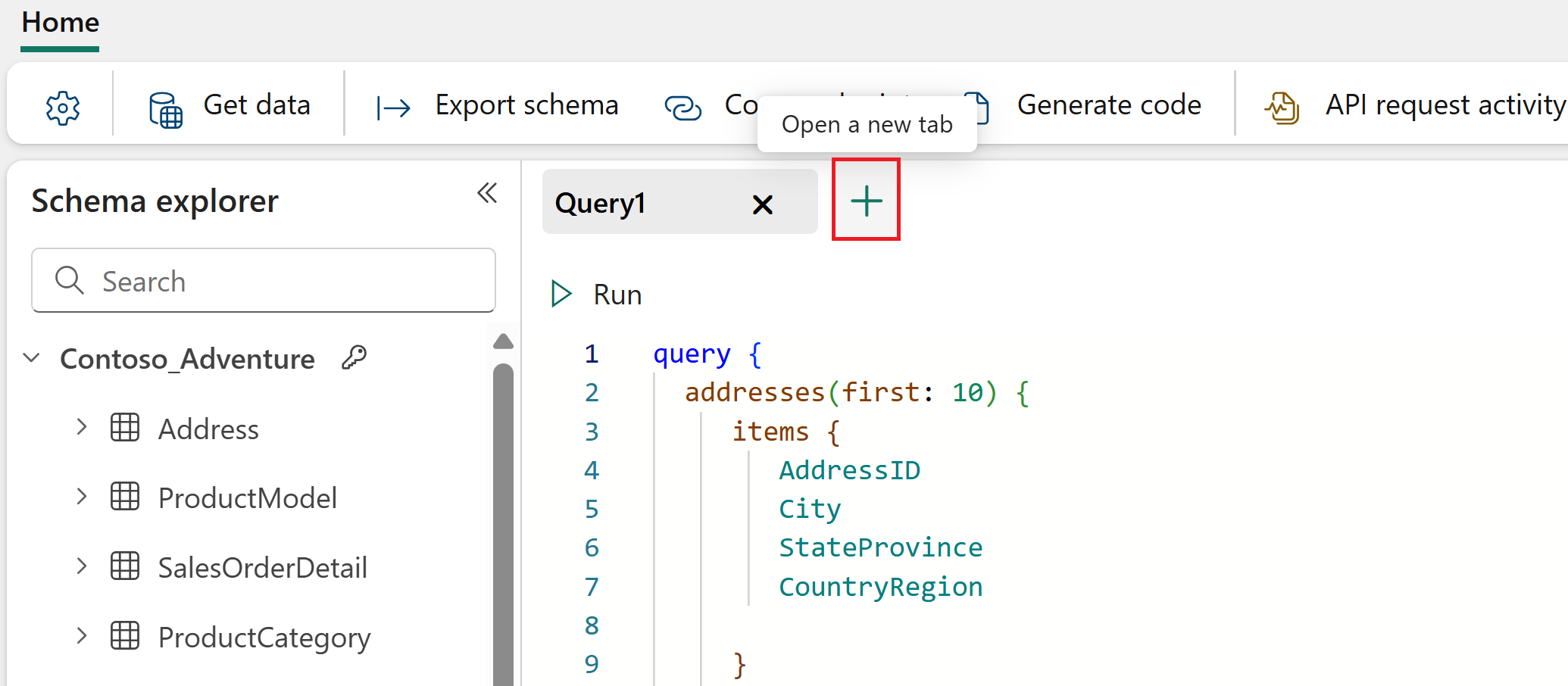Image resolution: width=1568 pixels, height=686 pixels.
Task: Click the ProductModel table icon
Action: click(x=125, y=497)
